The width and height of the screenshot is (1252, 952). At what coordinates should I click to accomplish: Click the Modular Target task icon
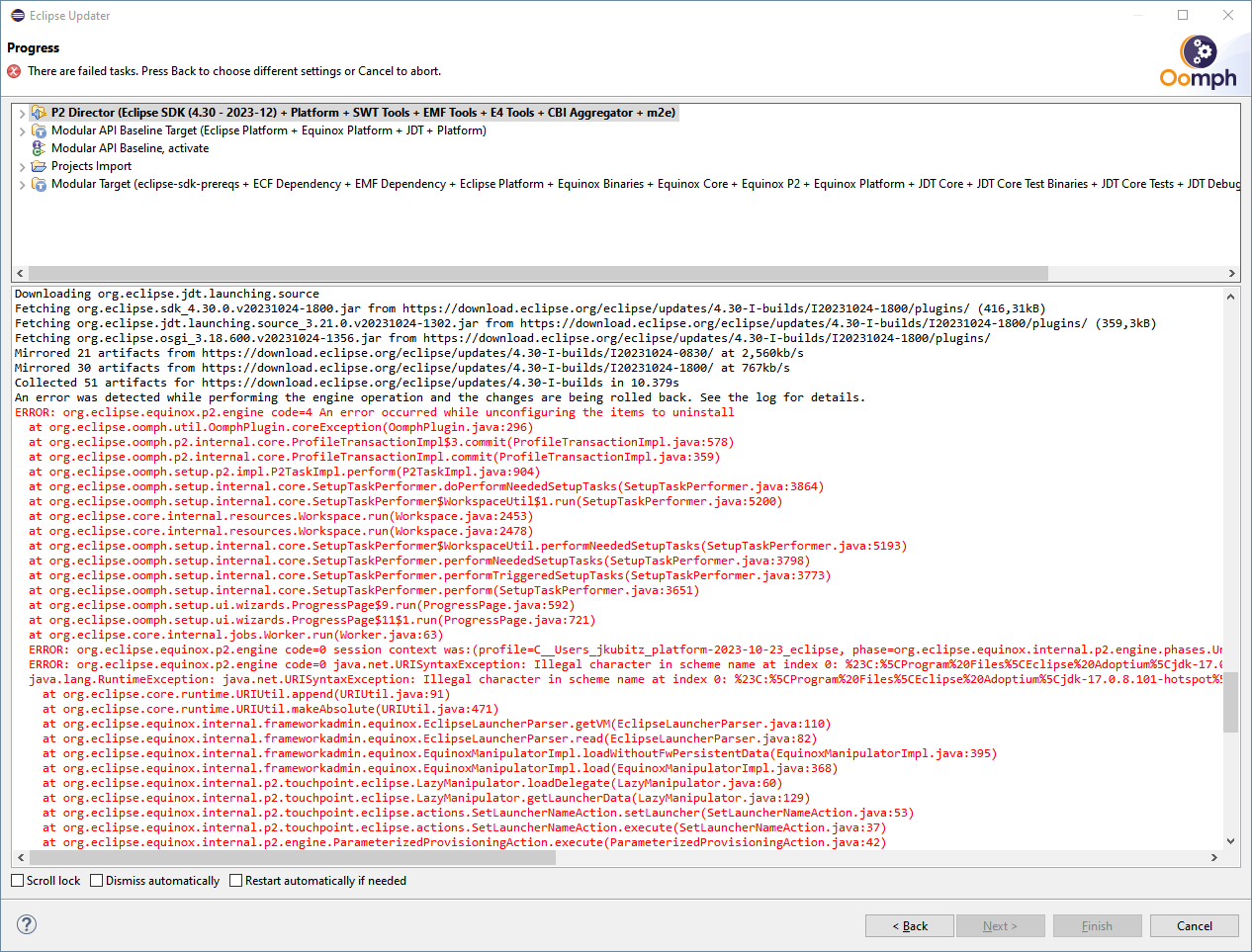(x=38, y=183)
